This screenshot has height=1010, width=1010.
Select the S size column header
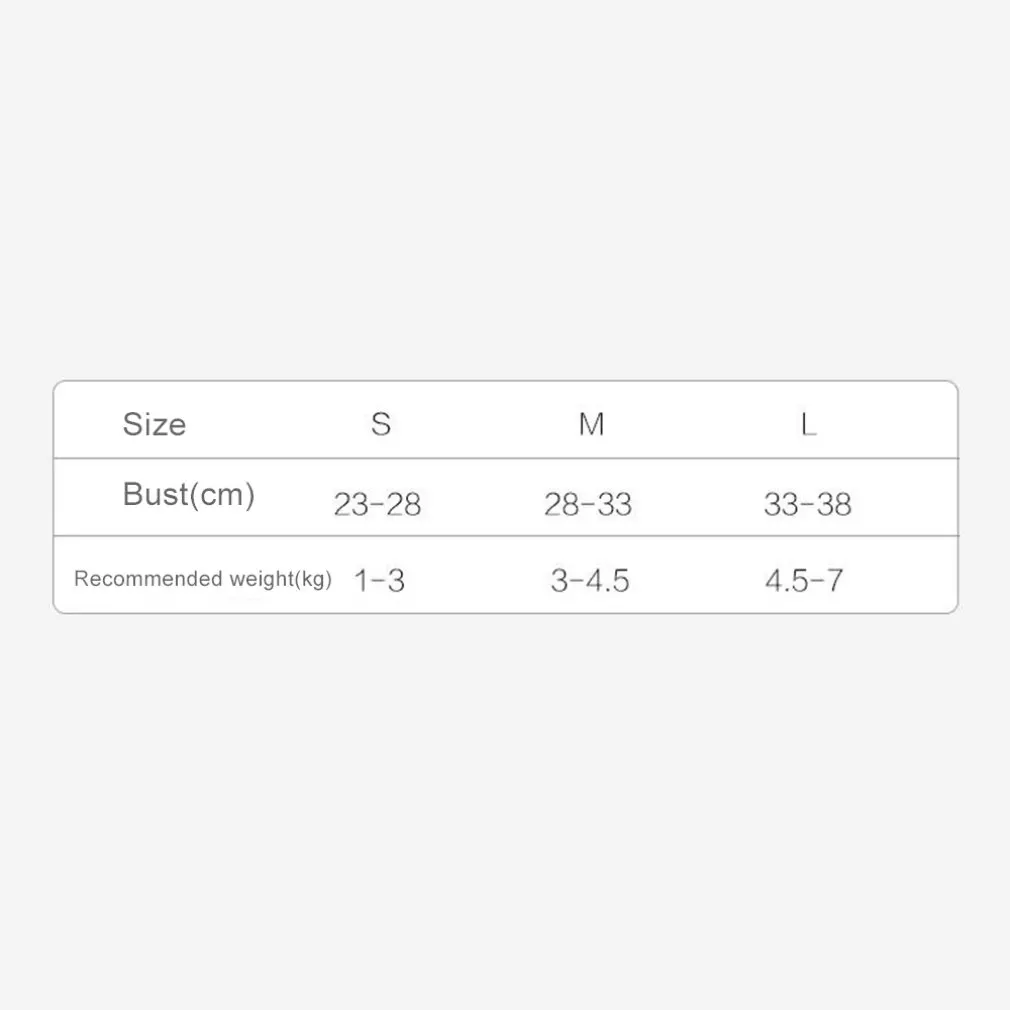(x=380, y=424)
